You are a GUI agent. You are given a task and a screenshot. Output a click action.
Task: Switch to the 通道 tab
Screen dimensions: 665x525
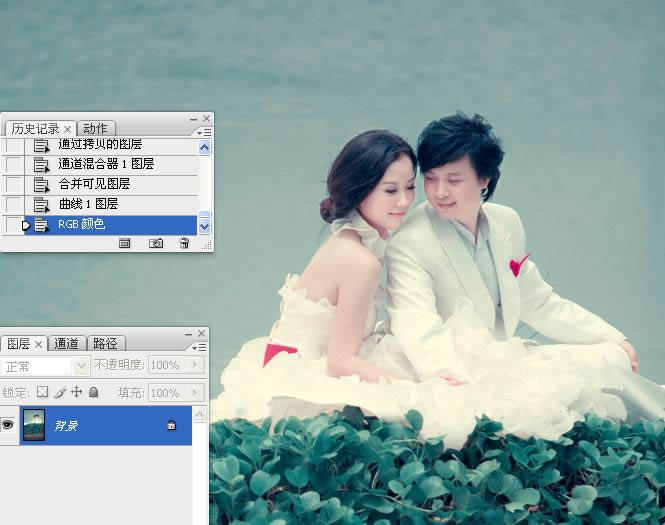(x=67, y=344)
